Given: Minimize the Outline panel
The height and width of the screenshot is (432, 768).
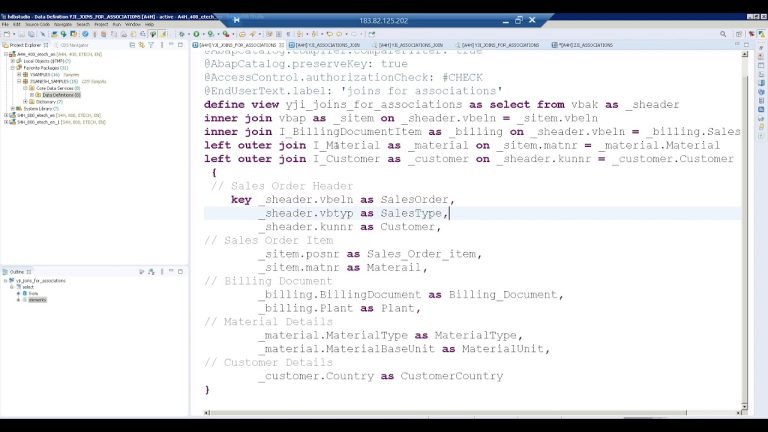Looking at the screenshot, I should [173, 271].
